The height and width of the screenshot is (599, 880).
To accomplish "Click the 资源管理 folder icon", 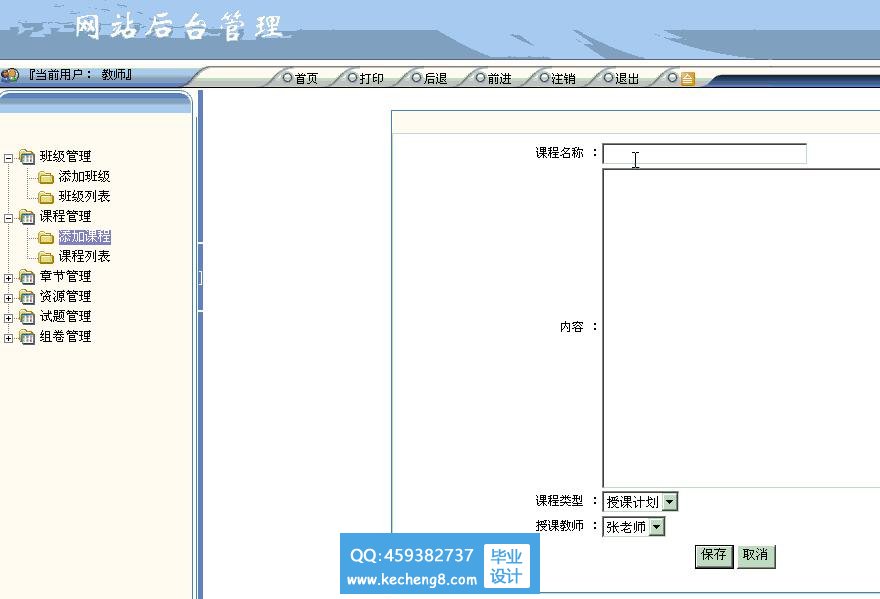I will (27, 297).
